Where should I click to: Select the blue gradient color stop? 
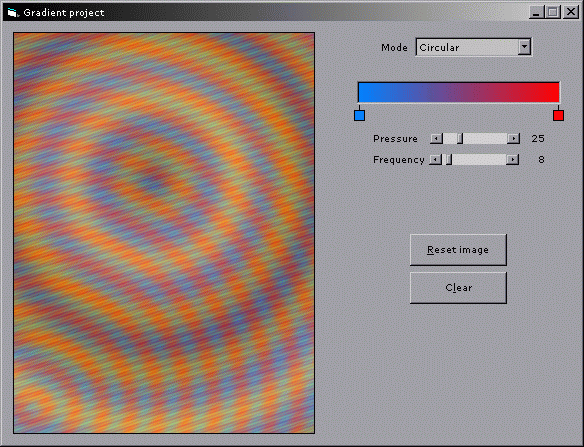pos(359,115)
